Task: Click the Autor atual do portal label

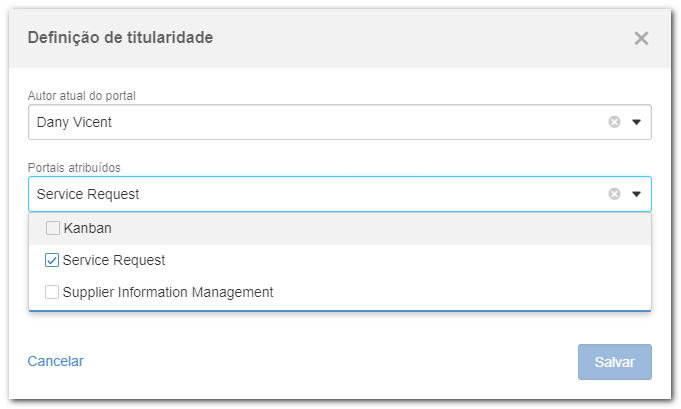Action: [x=82, y=96]
